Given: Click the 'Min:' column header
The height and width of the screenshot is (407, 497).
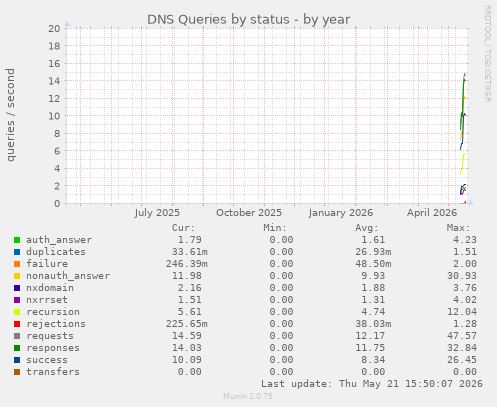Looking at the screenshot, I should click(x=275, y=228).
